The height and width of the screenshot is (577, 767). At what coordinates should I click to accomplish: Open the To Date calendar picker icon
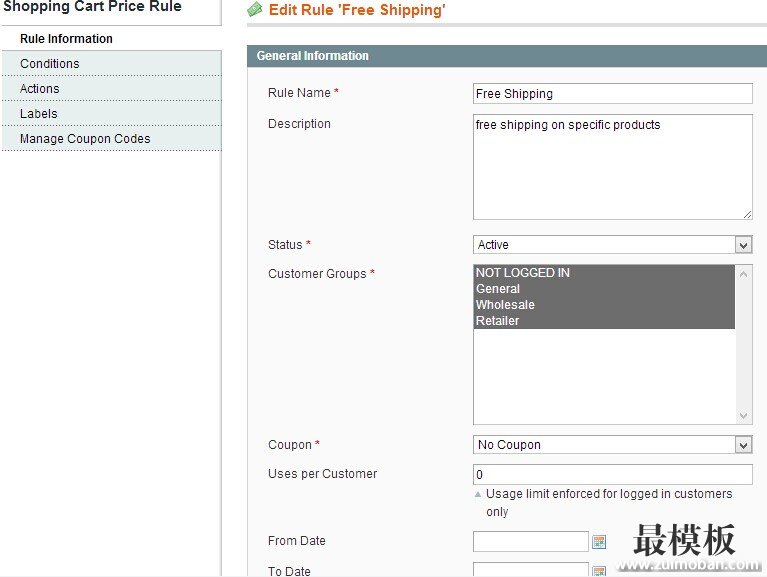point(599,571)
